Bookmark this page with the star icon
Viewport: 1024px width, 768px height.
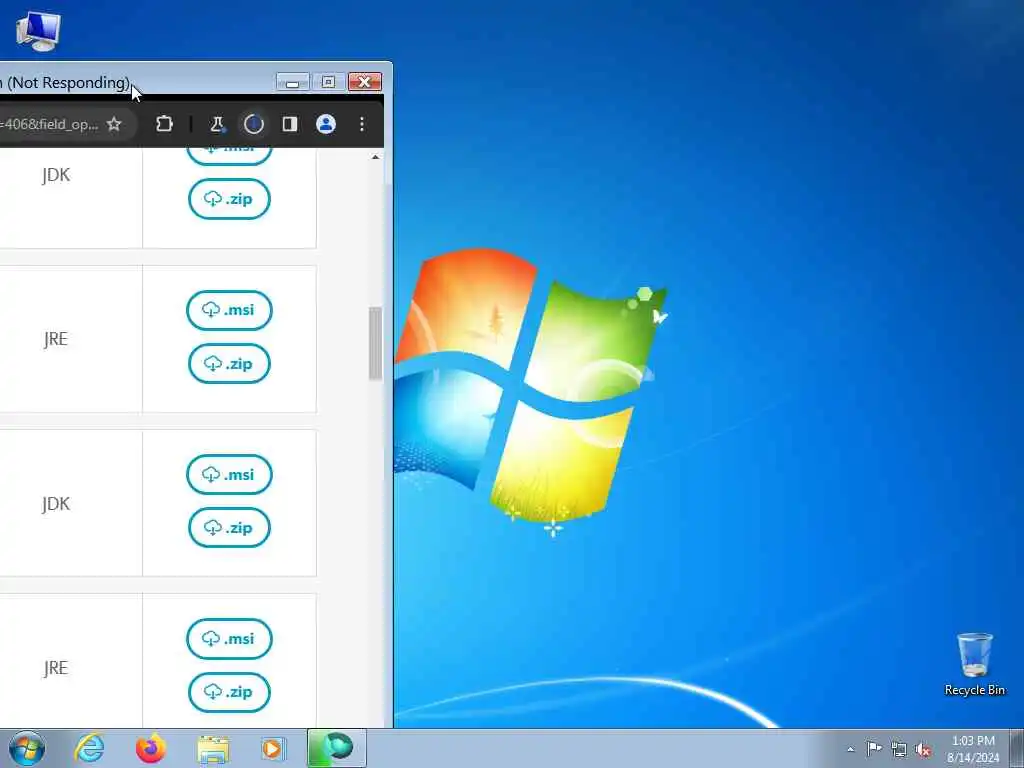pyautogui.click(x=114, y=124)
